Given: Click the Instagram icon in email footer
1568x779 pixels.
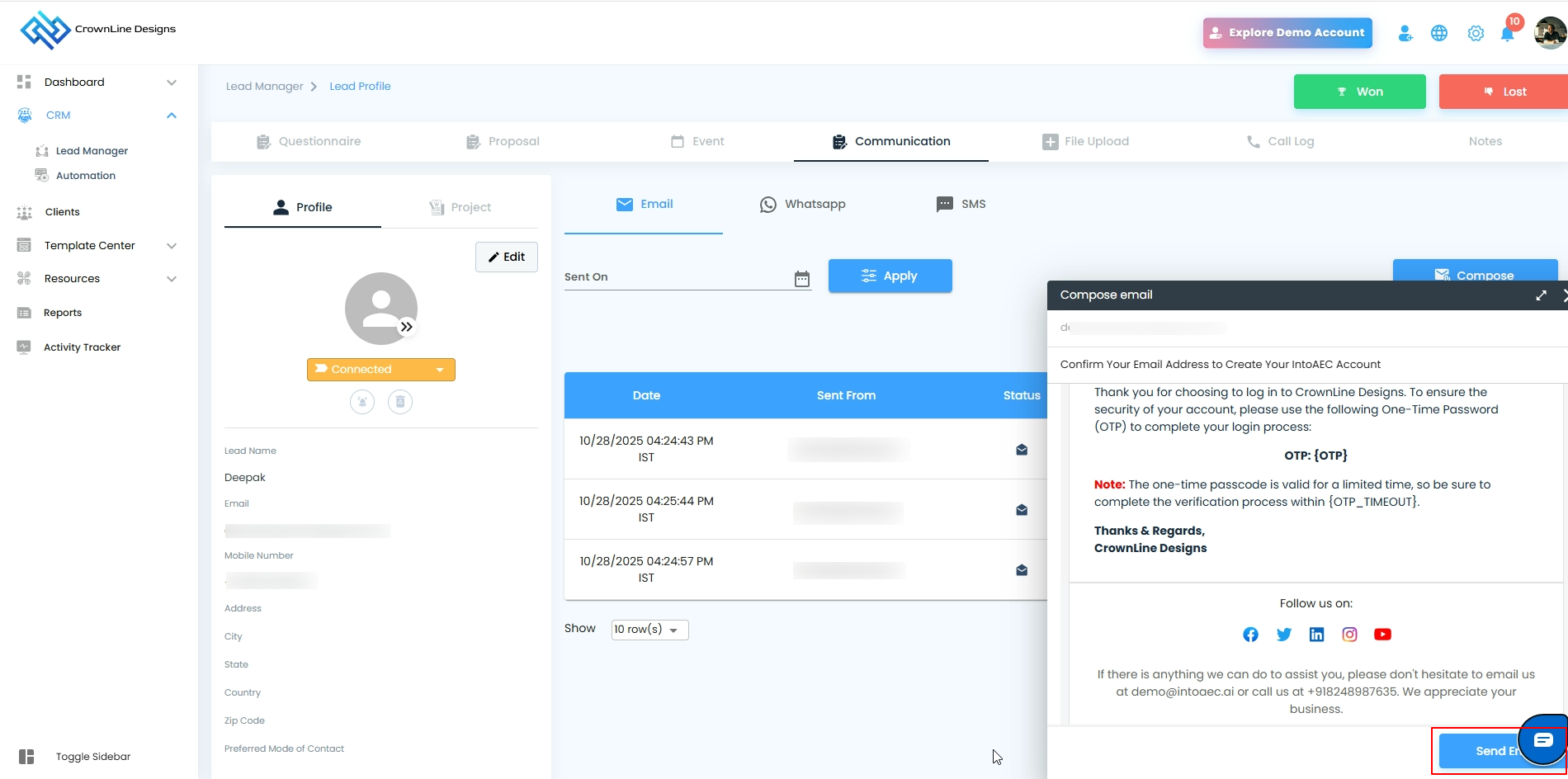Looking at the screenshot, I should tap(1350, 635).
